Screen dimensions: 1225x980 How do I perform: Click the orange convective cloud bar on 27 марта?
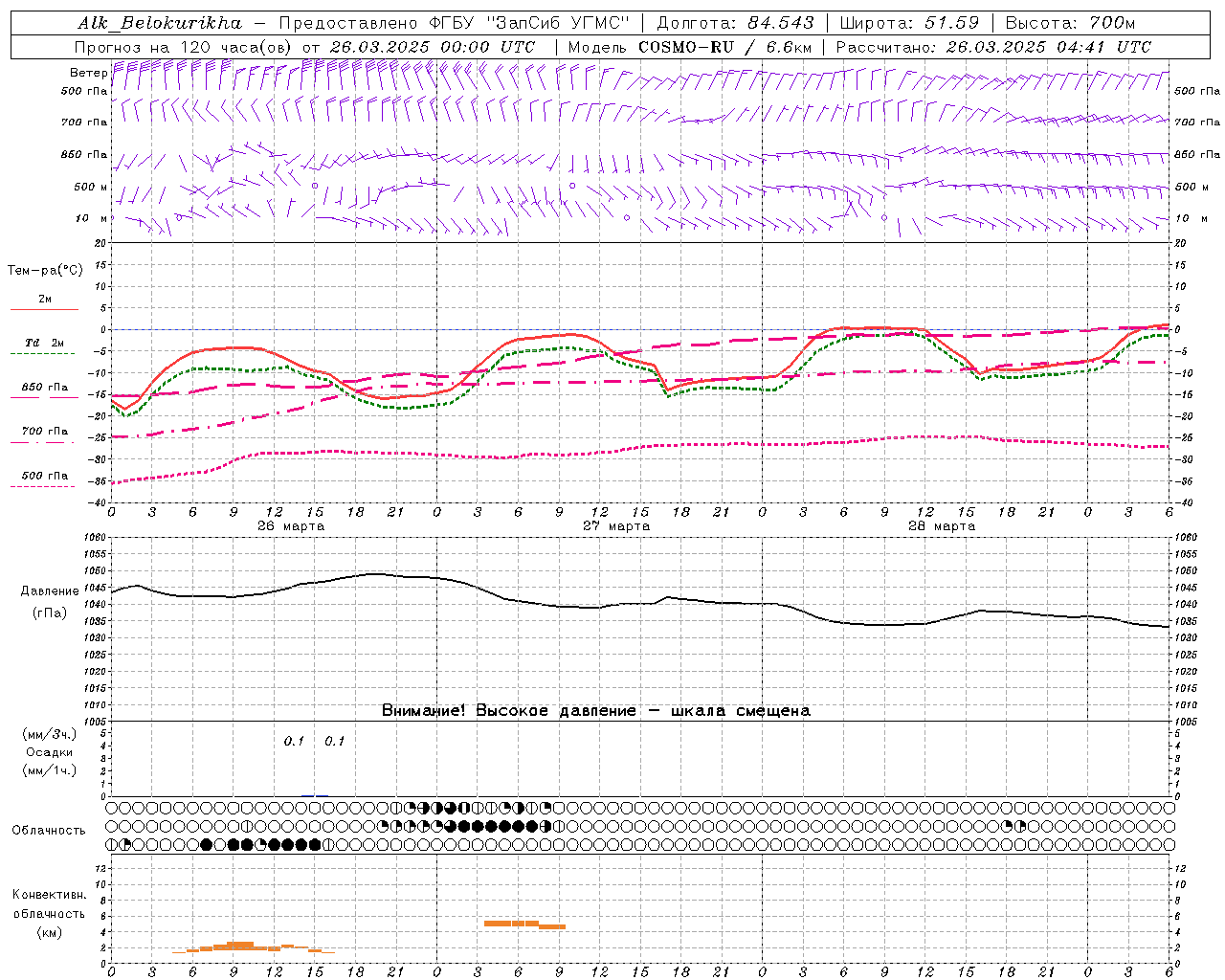524,924
